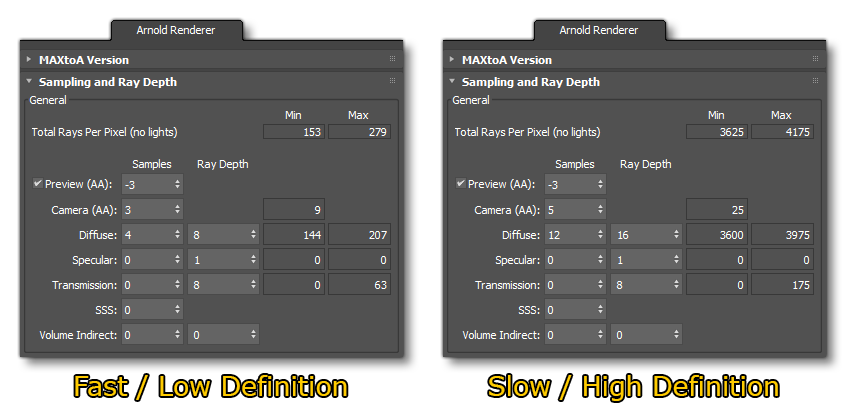
Task: Select Arnold Renderer tab in right panel
Action: [600, 30]
